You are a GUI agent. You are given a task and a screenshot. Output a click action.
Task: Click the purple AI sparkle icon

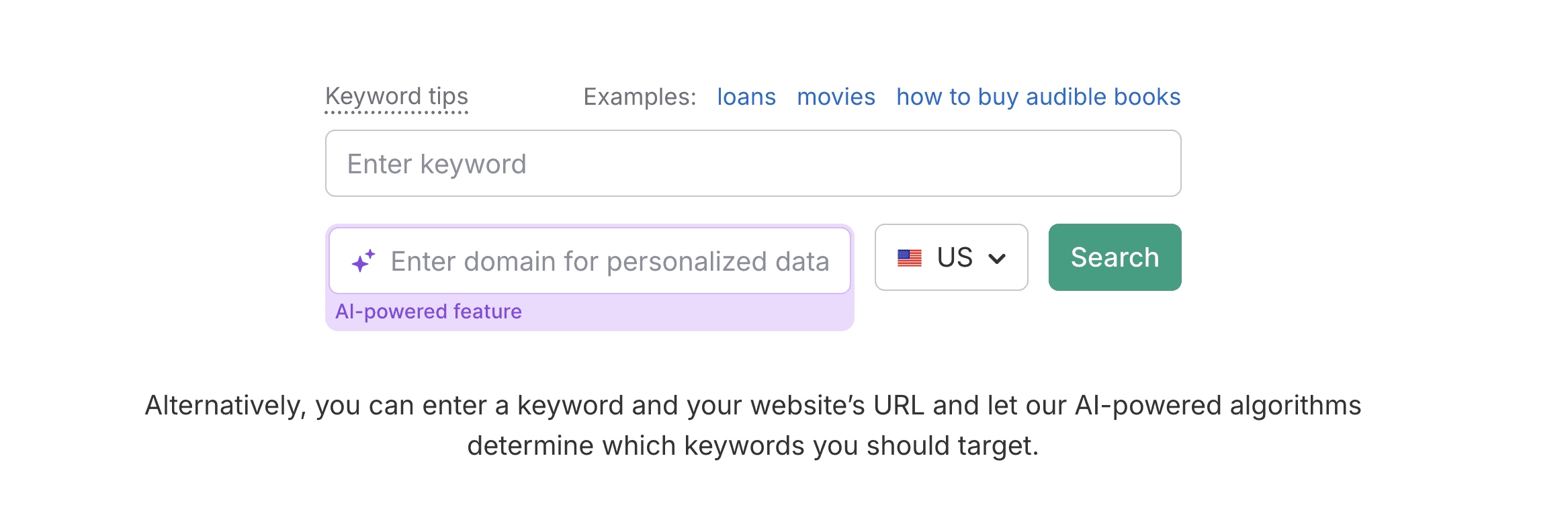pyautogui.click(x=363, y=261)
